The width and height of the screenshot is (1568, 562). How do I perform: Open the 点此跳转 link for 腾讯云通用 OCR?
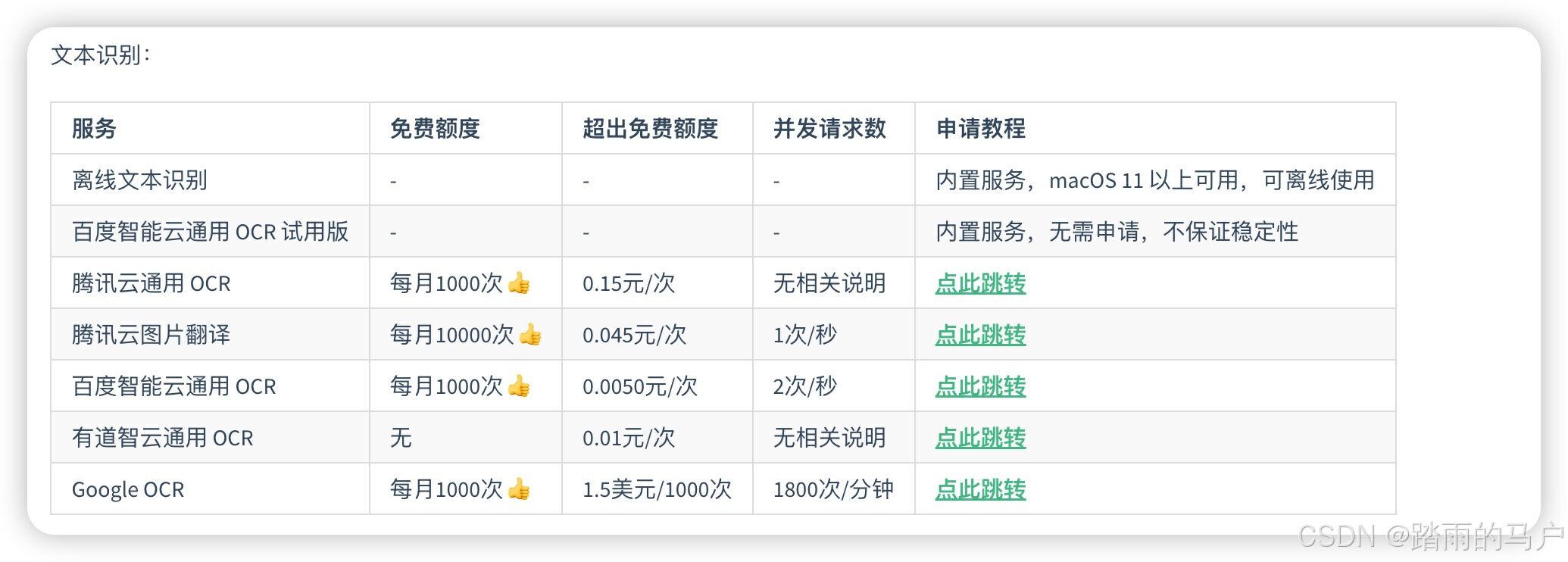tap(980, 283)
